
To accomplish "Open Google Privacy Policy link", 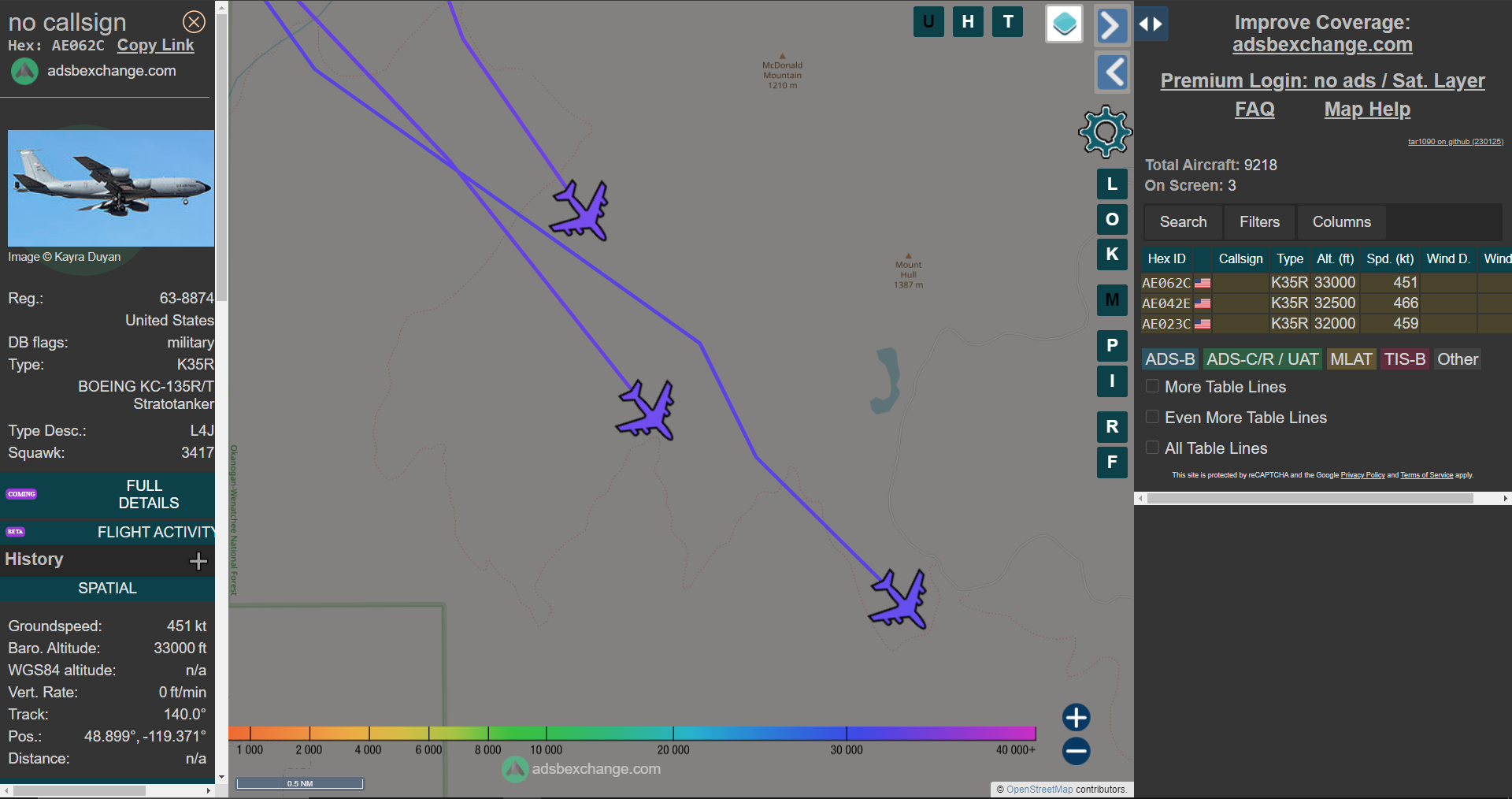I will (1362, 475).
